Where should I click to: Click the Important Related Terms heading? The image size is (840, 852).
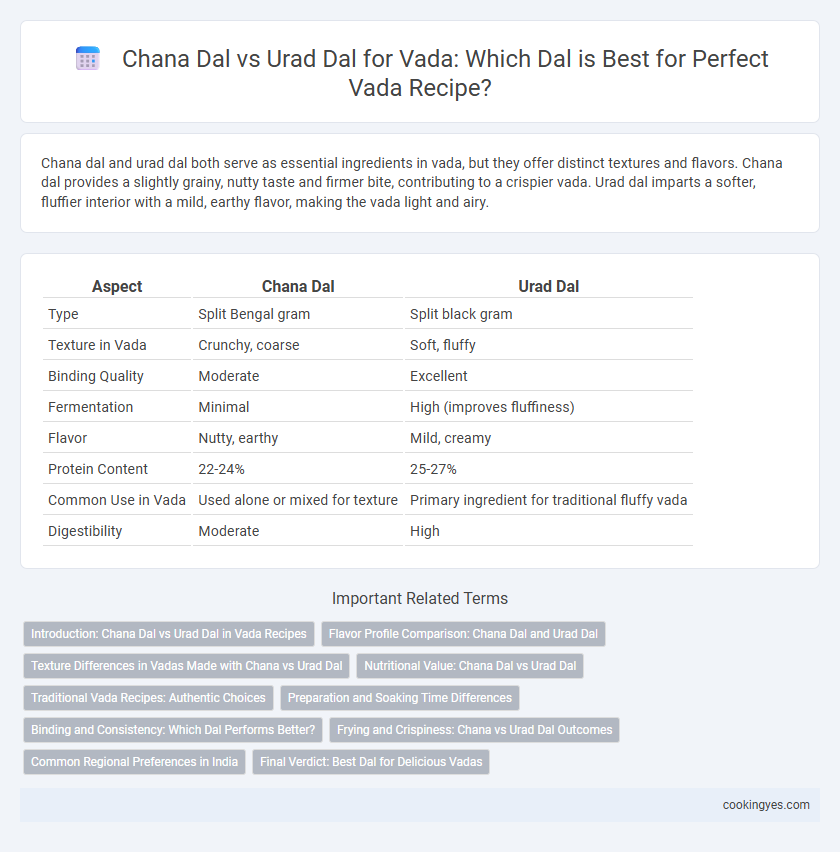point(420,598)
